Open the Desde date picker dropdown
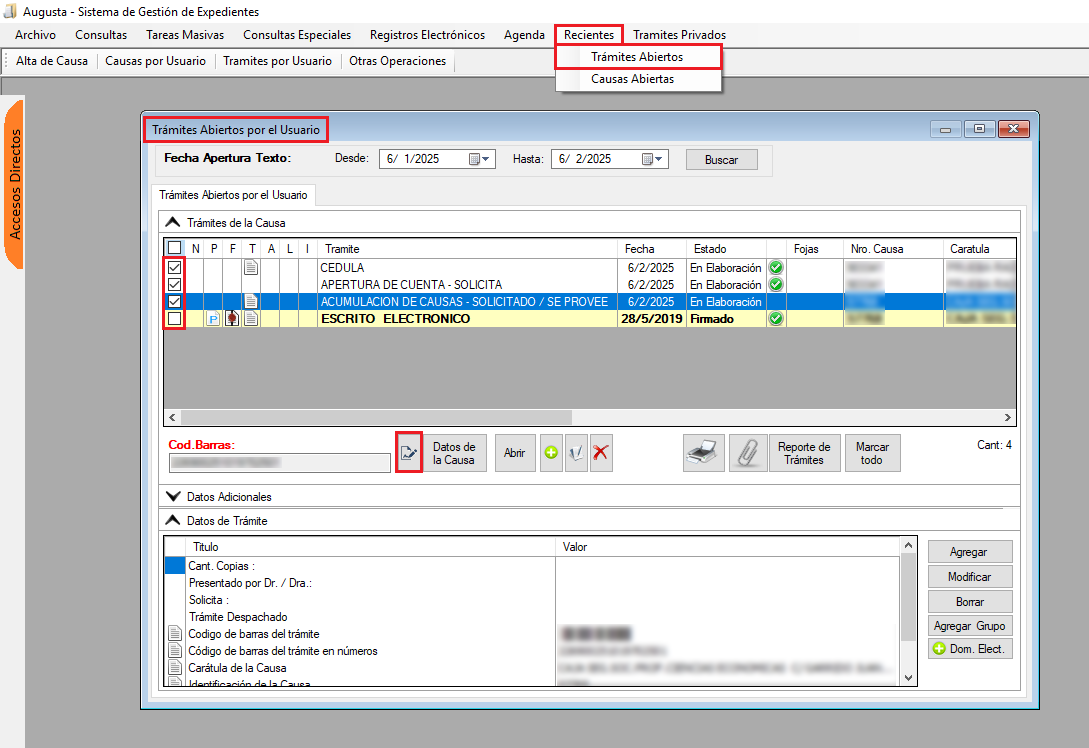Screen dimensions: 1089x748 coord(484,159)
